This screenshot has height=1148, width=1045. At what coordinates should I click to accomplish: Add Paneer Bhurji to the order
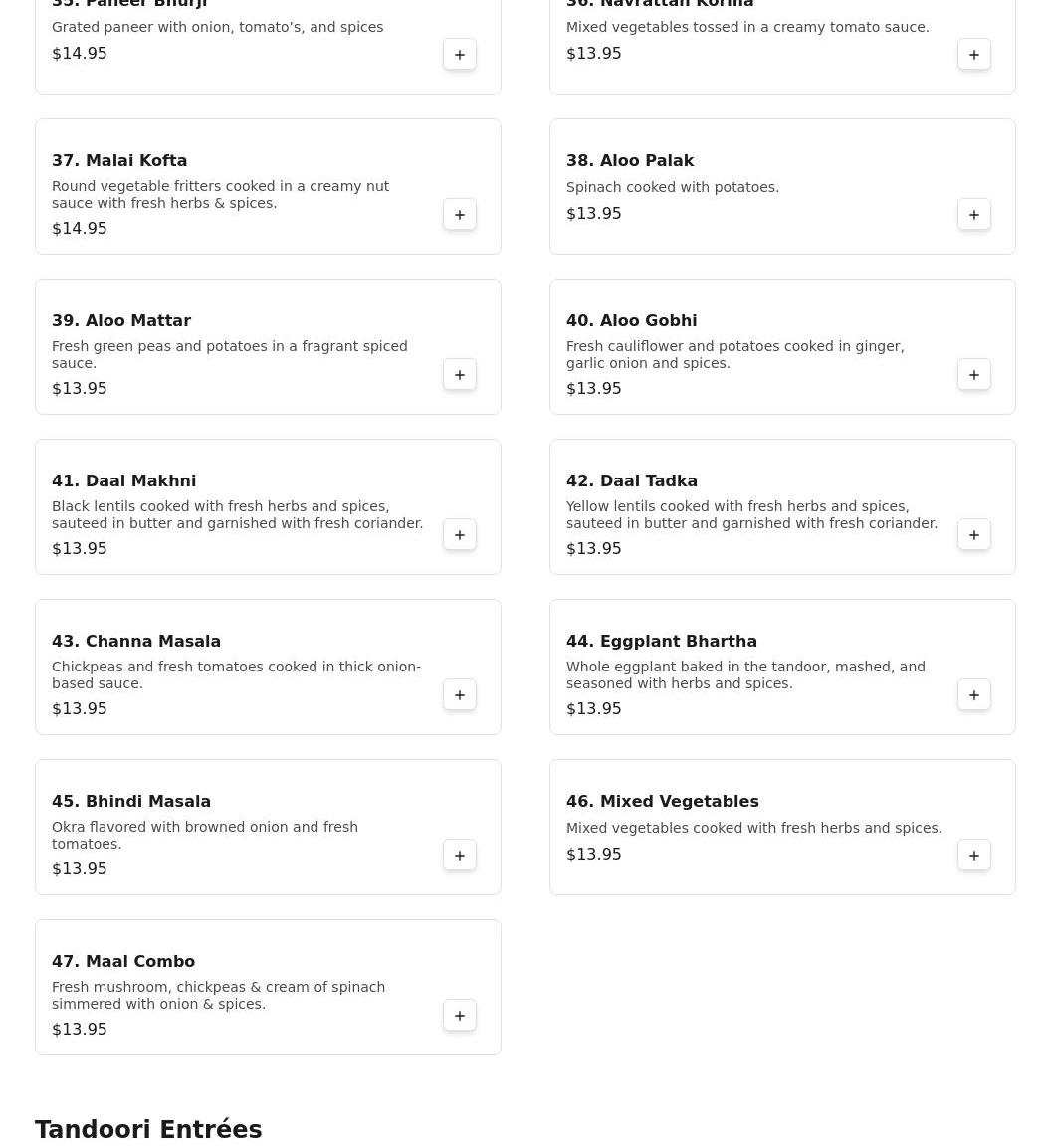point(460,55)
